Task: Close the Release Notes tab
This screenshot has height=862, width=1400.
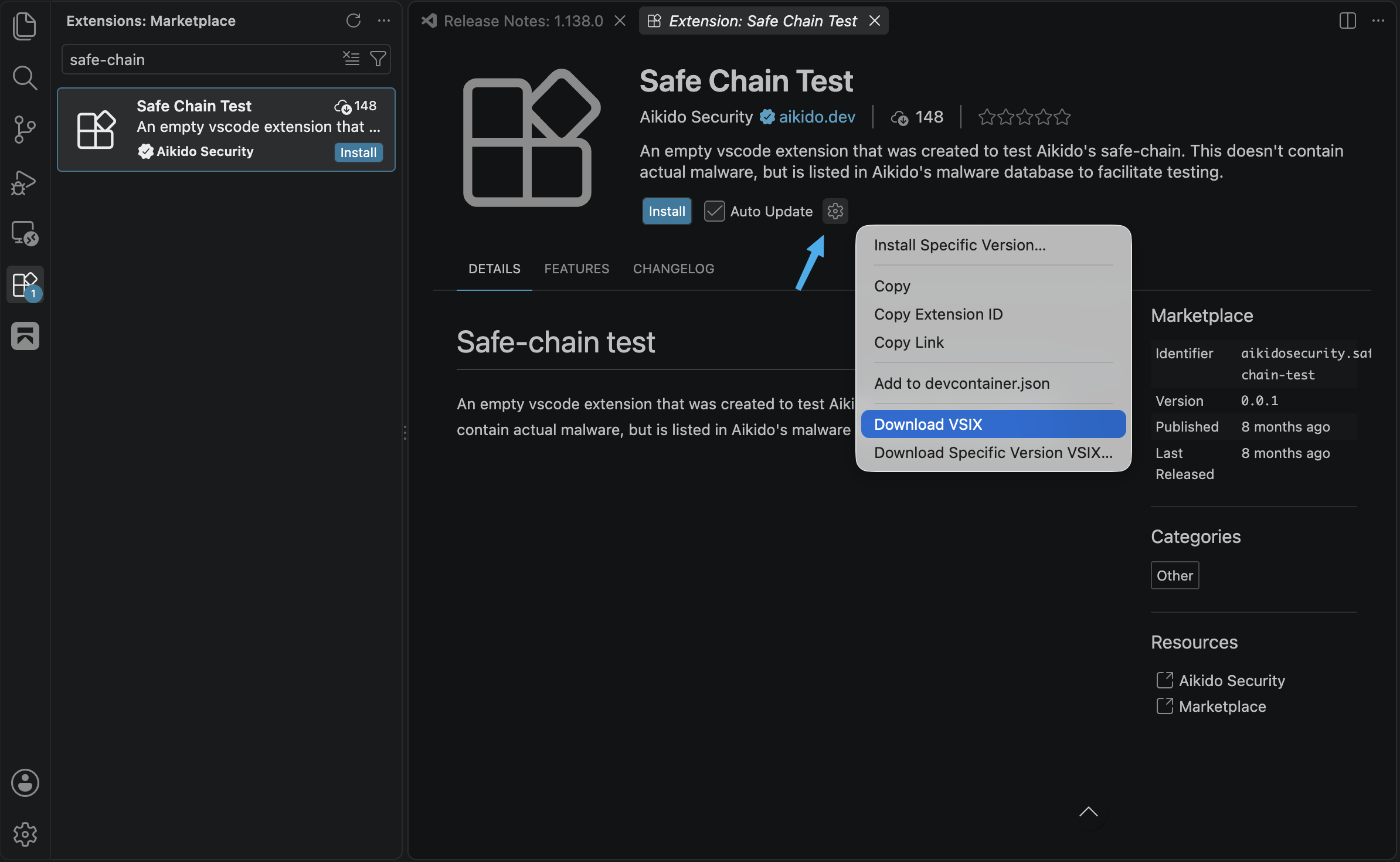Action: tap(620, 21)
